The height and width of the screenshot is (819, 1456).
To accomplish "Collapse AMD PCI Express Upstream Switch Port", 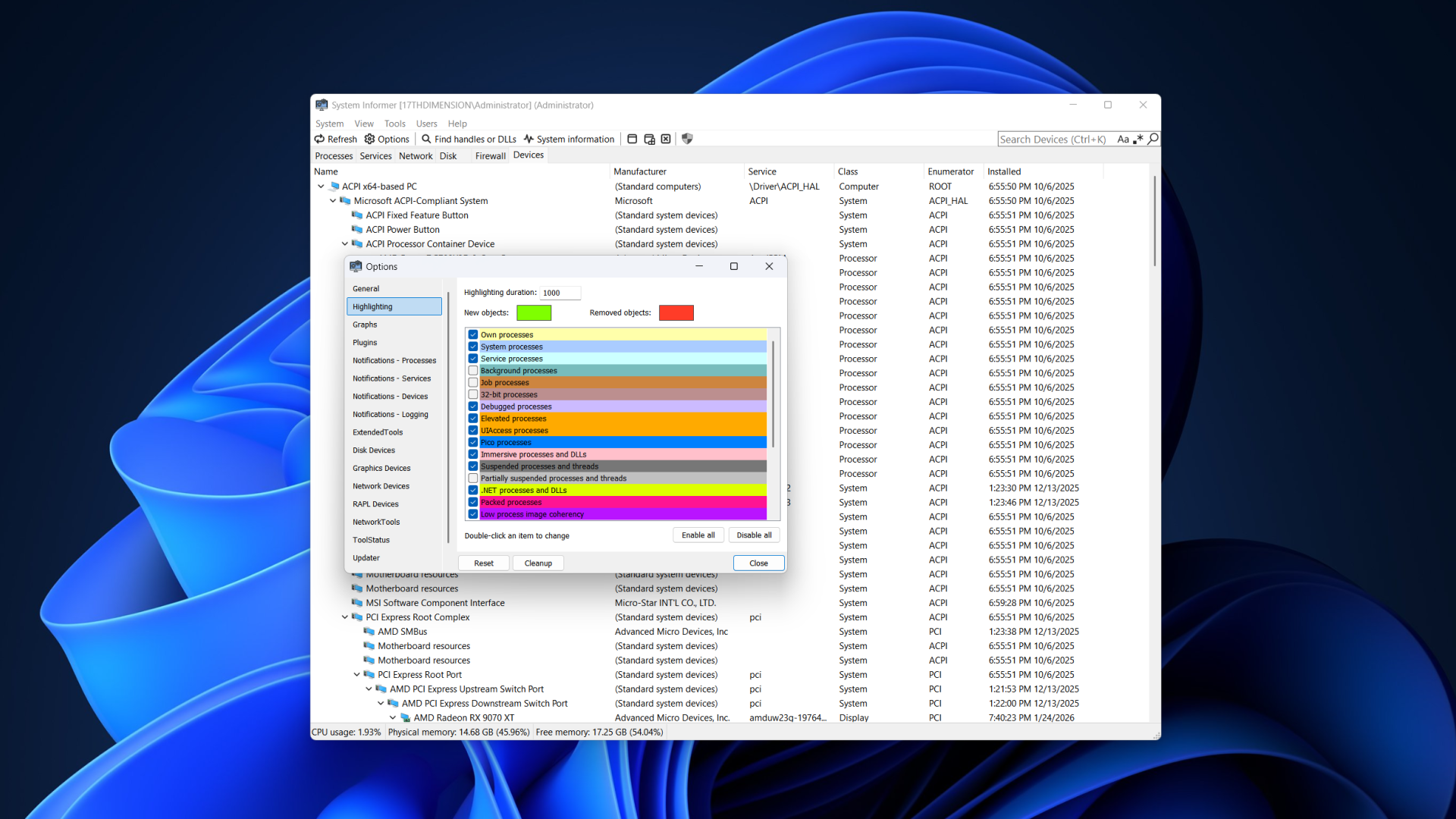I will (x=369, y=689).
